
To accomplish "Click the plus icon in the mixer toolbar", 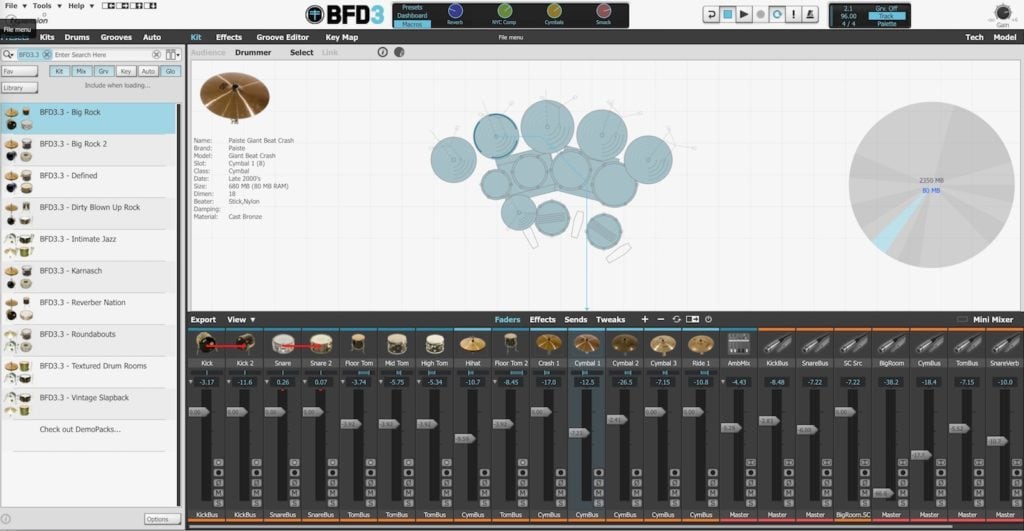I will [645, 319].
